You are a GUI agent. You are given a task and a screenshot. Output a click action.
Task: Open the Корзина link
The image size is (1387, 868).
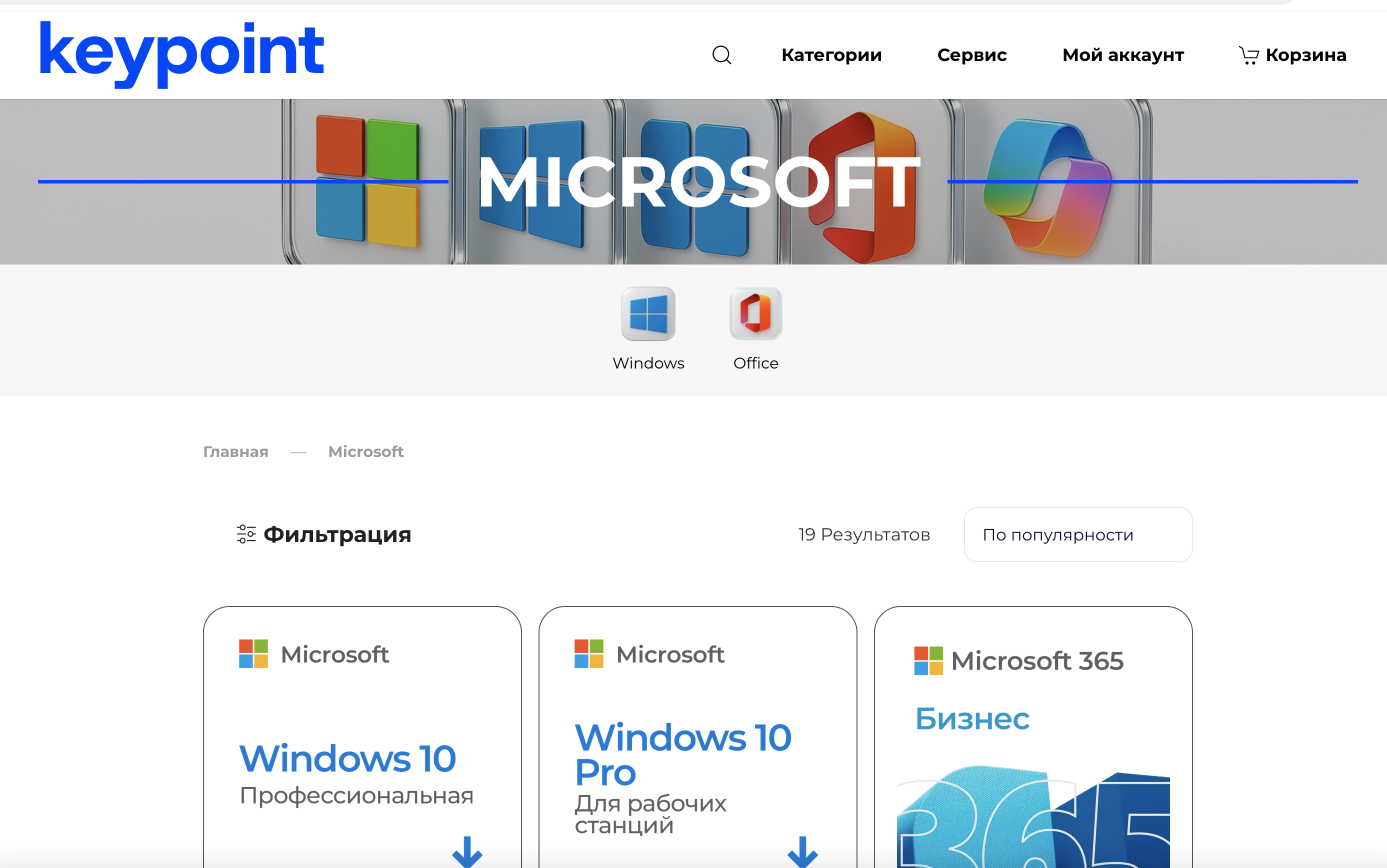(1305, 55)
